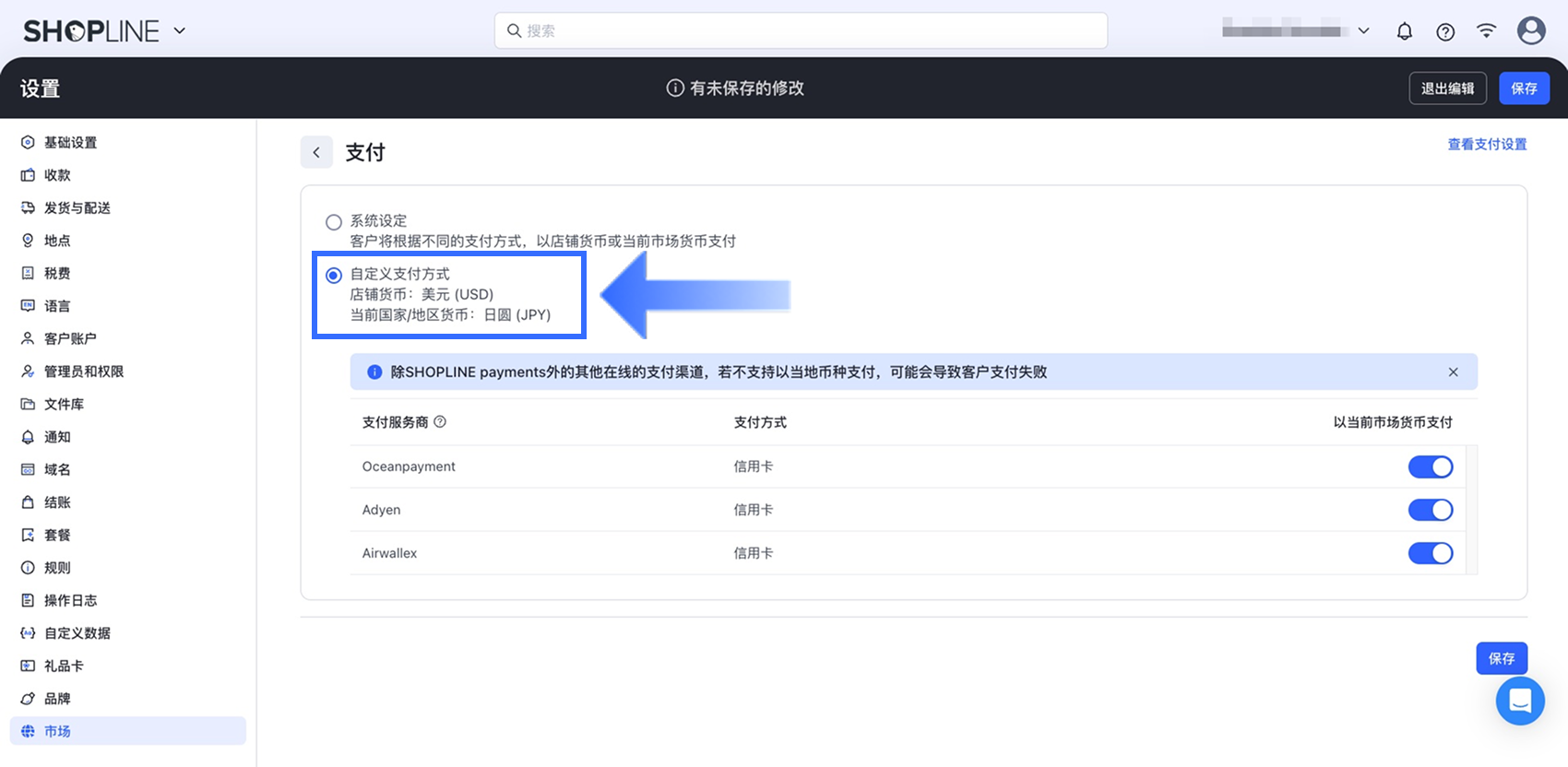Select the 自定义支付方式 radio button
Viewport: 1568px width, 767px height.
tap(334, 275)
